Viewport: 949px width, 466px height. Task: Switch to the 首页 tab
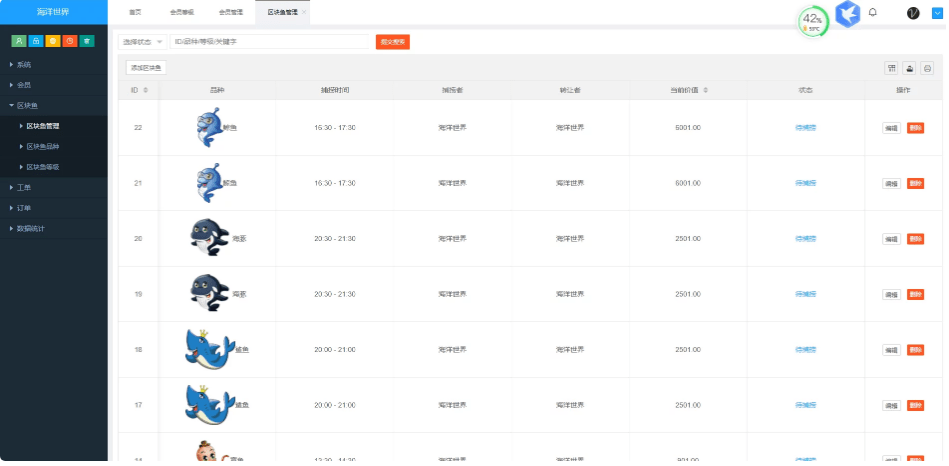(136, 12)
